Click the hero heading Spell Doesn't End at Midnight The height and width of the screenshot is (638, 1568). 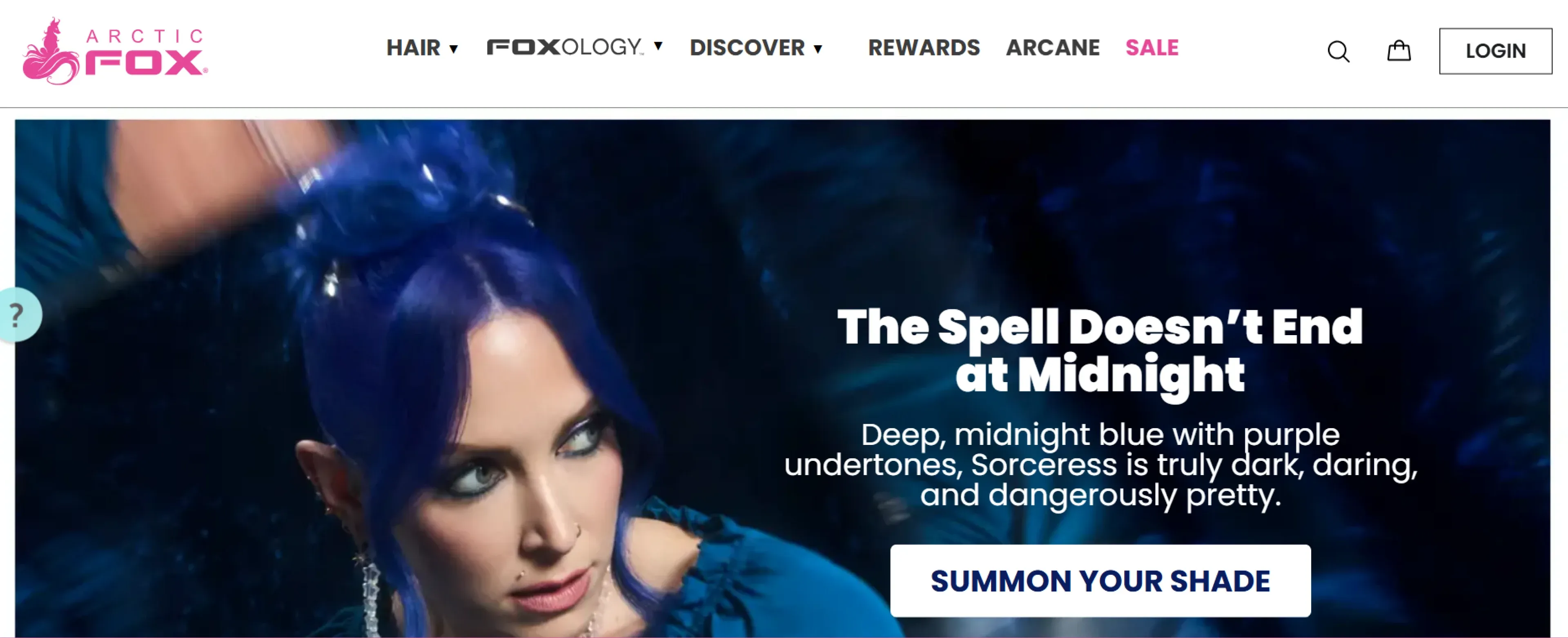1100,351
